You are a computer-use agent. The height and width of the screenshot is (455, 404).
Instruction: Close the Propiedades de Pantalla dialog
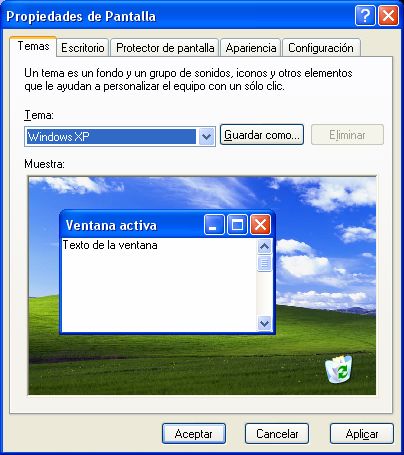coord(388,15)
